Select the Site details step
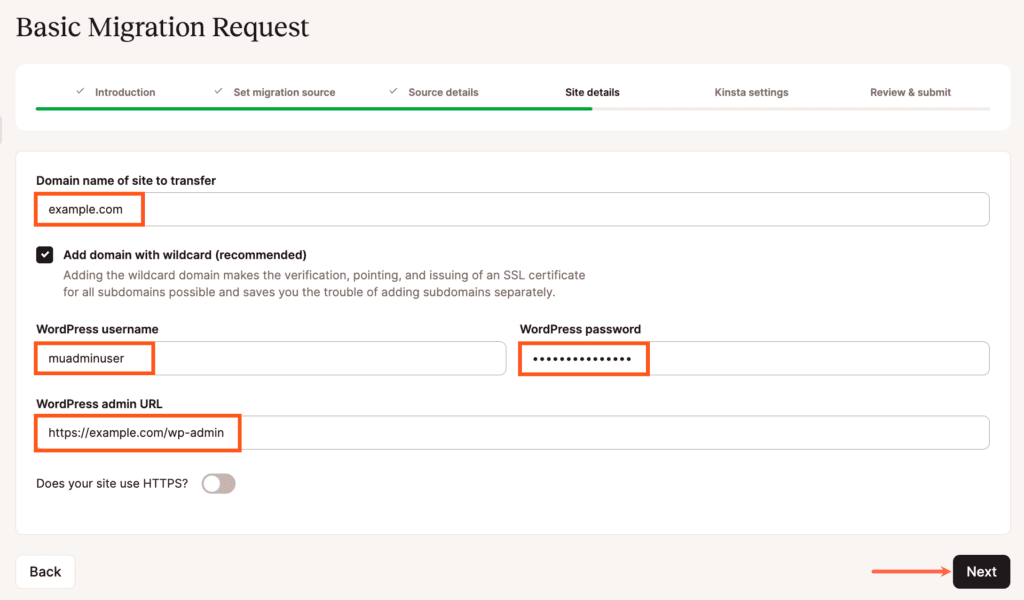The height and width of the screenshot is (600, 1024). click(592, 92)
